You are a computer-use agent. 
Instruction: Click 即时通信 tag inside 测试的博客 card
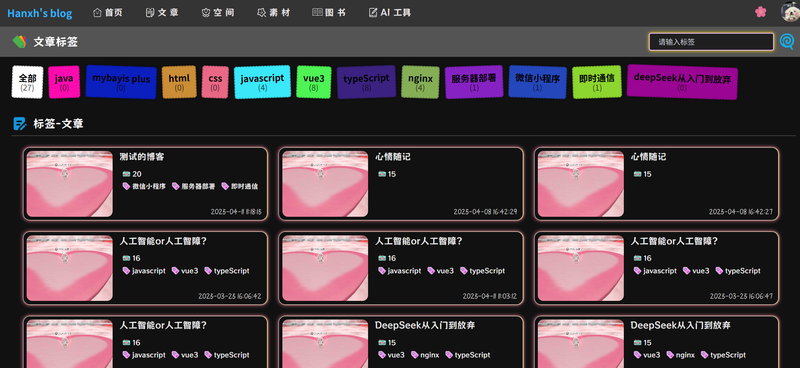(x=239, y=187)
